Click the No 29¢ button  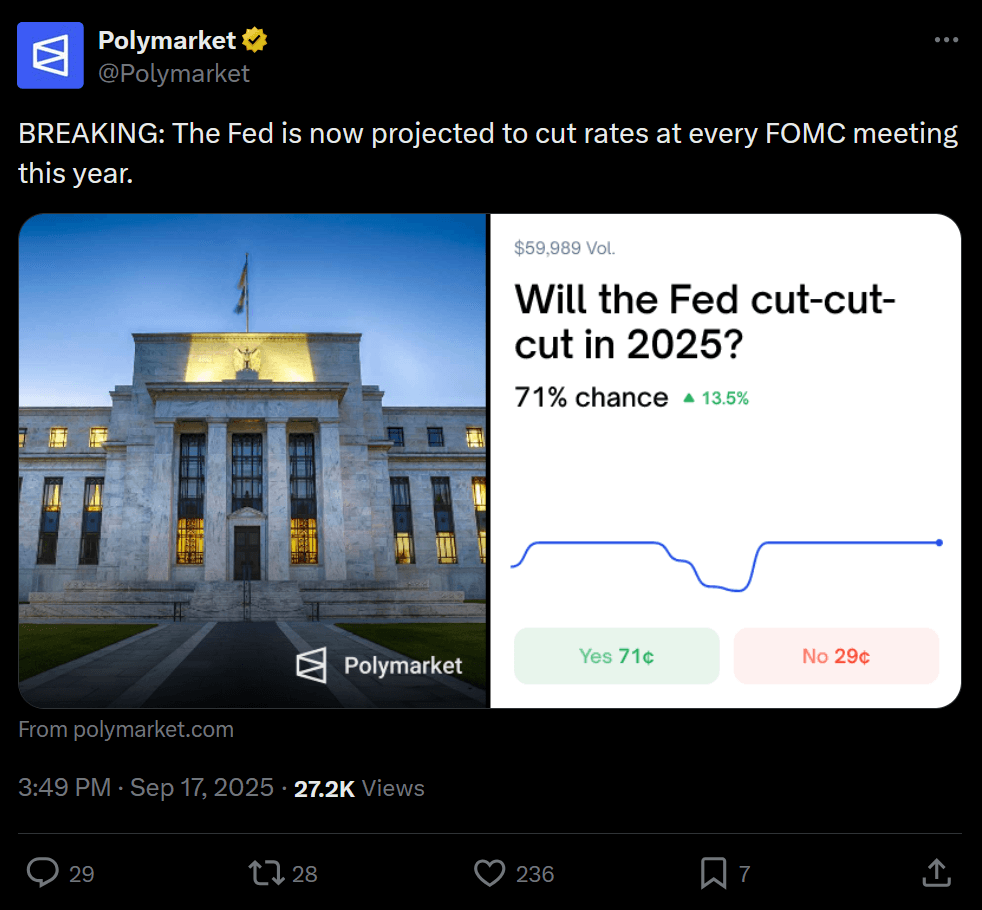(836, 656)
